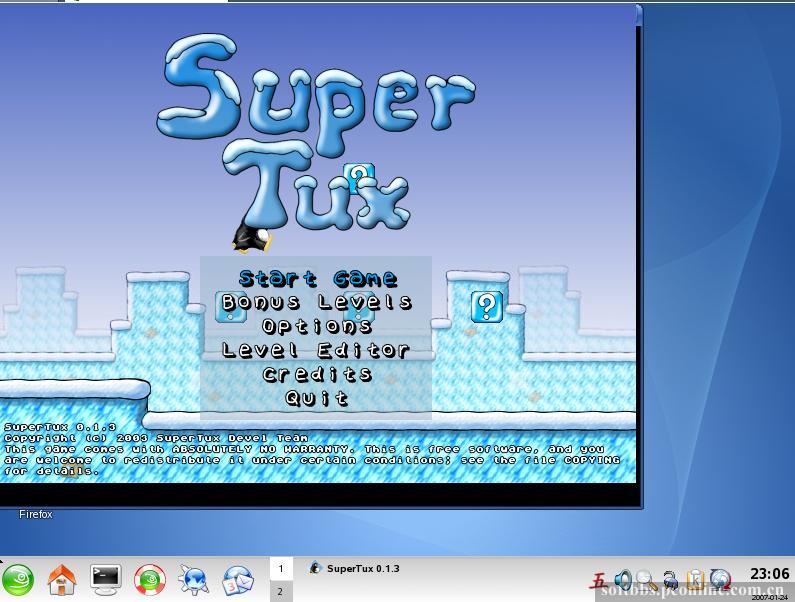Click the Tux penguin character
Image resolution: width=795 pixels, height=602 pixels.
(x=251, y=237)
